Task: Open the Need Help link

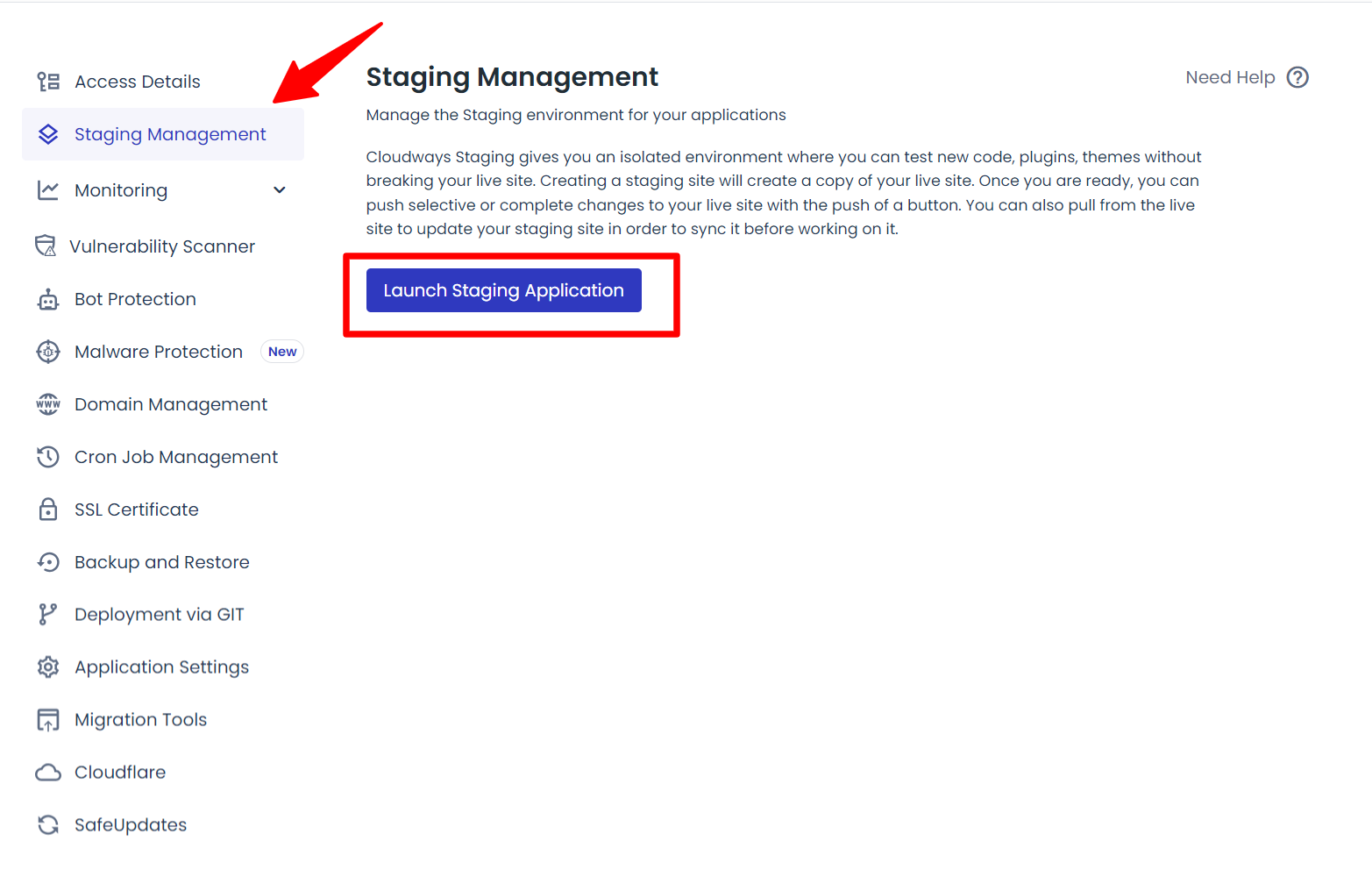Action: click(1230, 77)
